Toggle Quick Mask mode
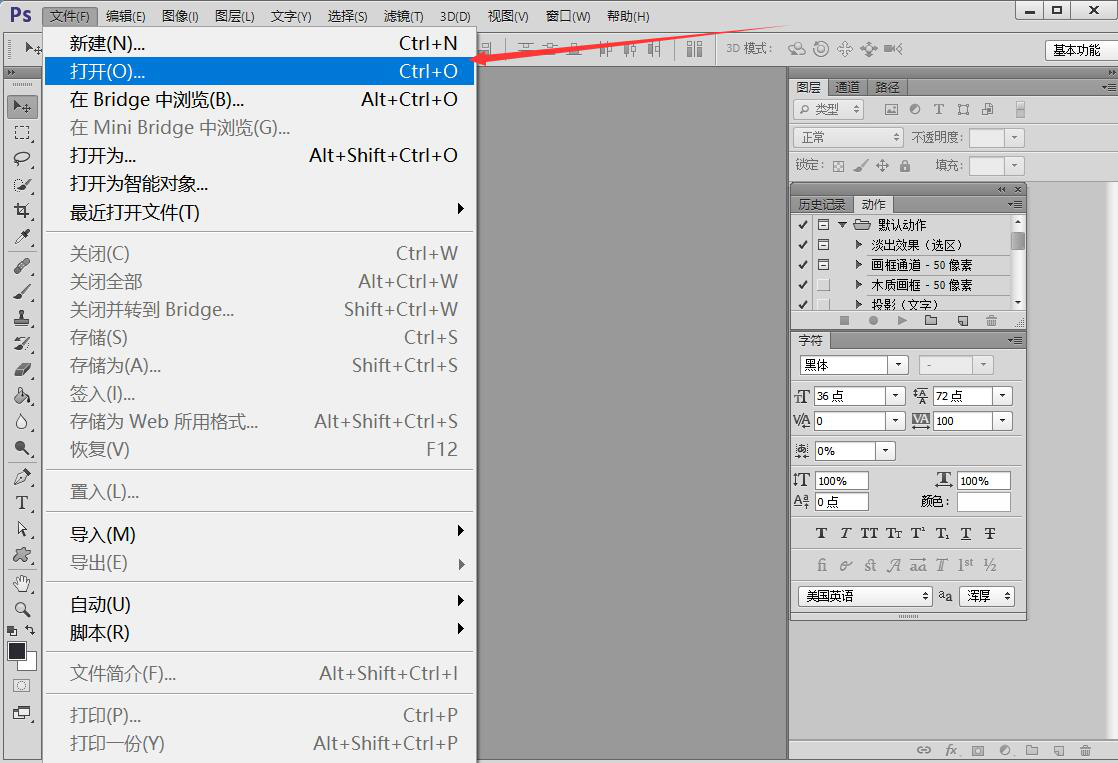The width and height of the screenshot is (1118, 763). tap(21, 685)
